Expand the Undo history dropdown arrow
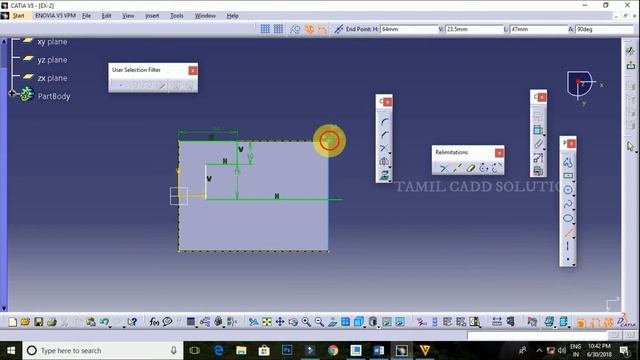Image resolution: width=640 pixels, height=360 pixels. coord(111,326)
